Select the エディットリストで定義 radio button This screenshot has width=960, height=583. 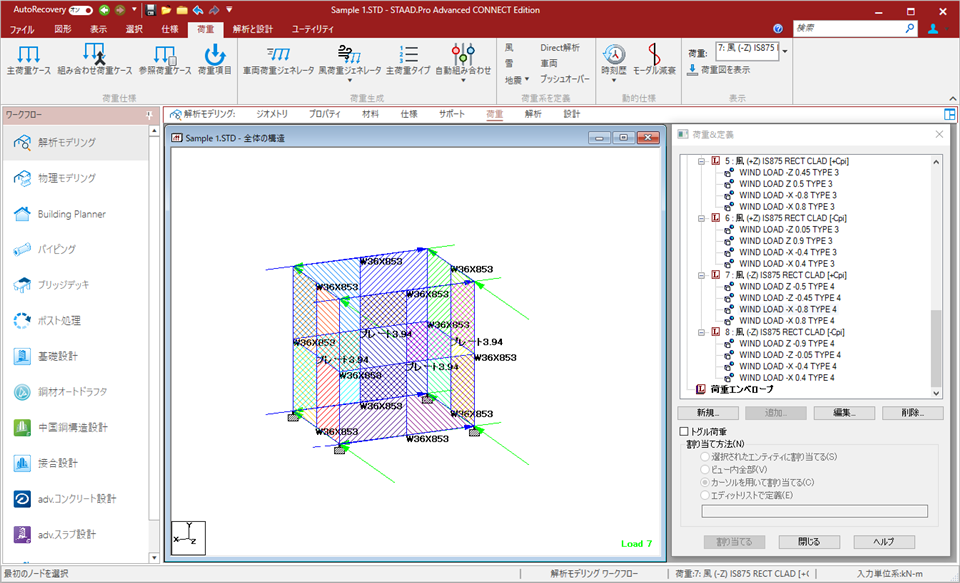(x=705, y=495)
